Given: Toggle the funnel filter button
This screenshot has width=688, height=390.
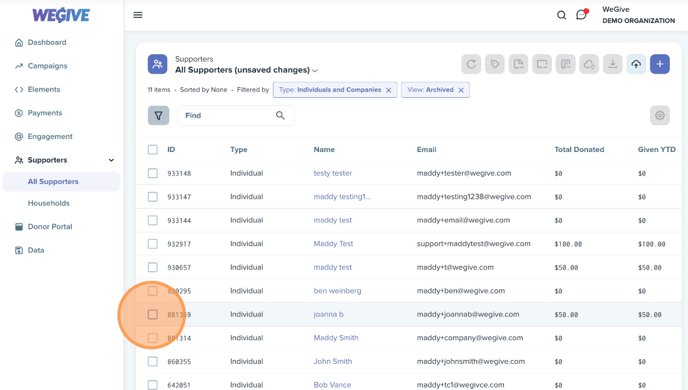Looking at the screenshot, I should click(x=158, y=115).
